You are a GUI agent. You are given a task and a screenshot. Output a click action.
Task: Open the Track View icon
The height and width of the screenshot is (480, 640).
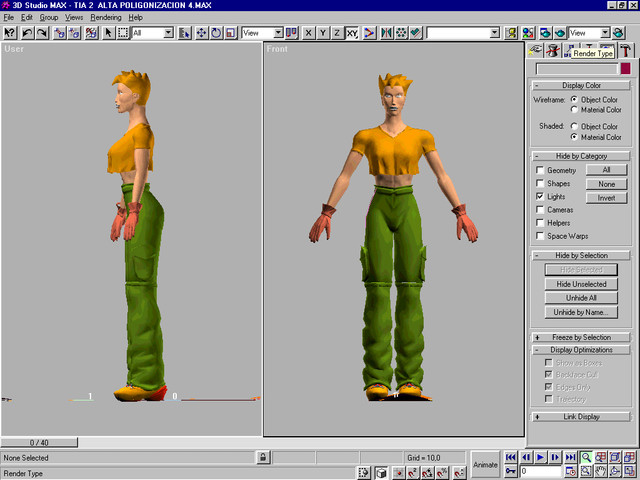click(511, 33)
